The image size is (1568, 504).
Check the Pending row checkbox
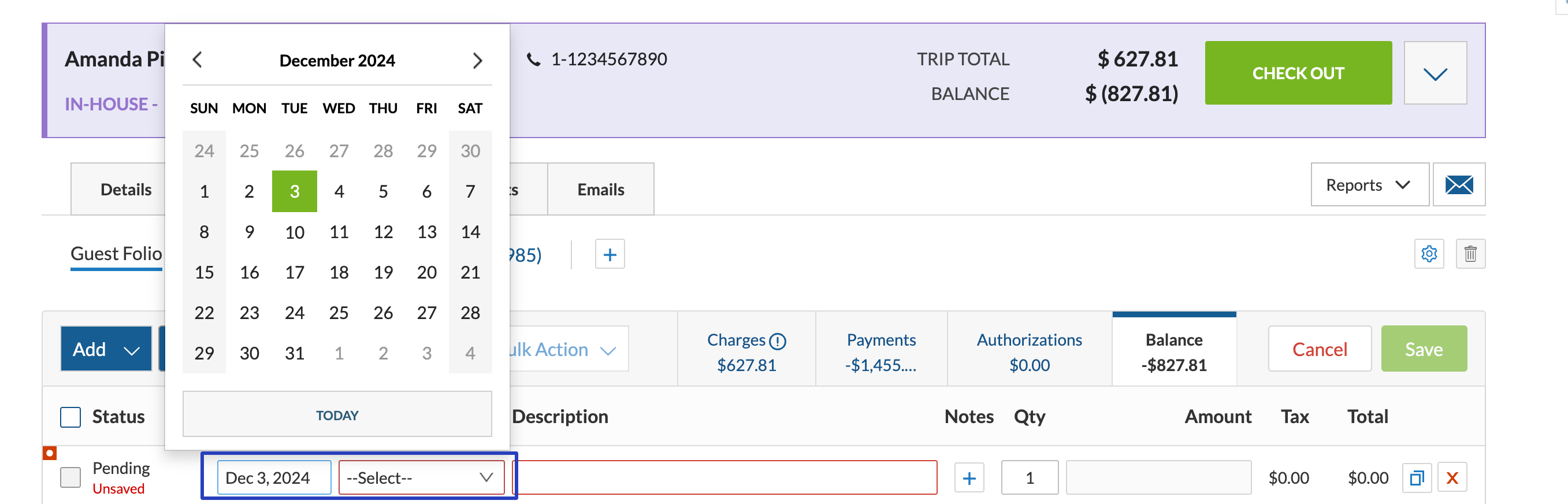pos(70,477)
